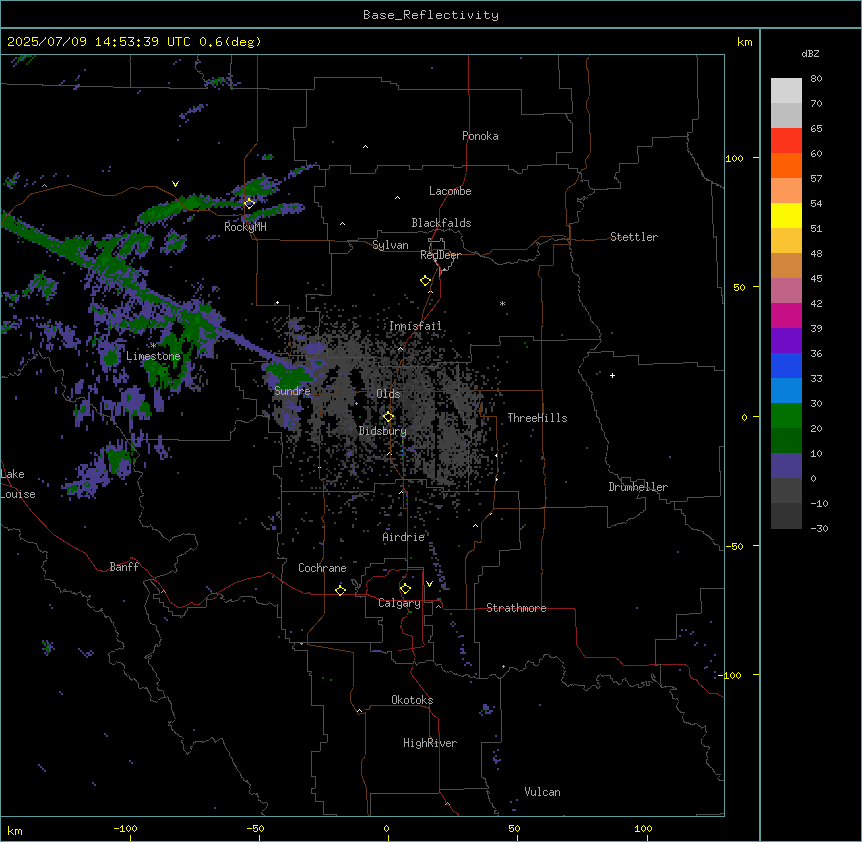Click the dBZ legend heading
The height and width of the screenshot is (842, 862).
point(810,53)
